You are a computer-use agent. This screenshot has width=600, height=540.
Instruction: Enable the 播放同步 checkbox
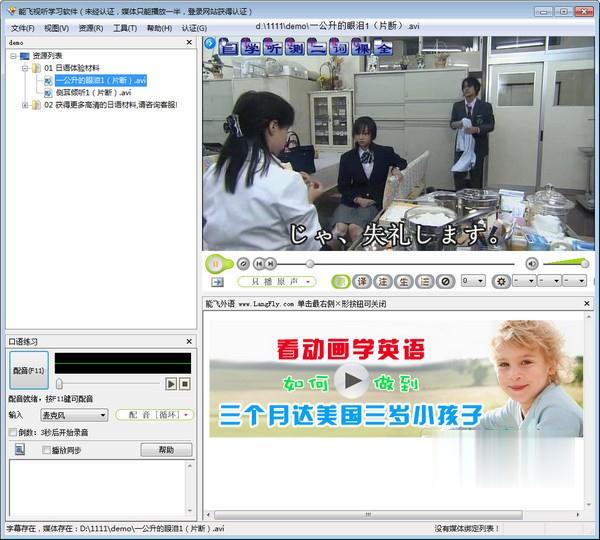pyautogui.click(x=46, y=450)
